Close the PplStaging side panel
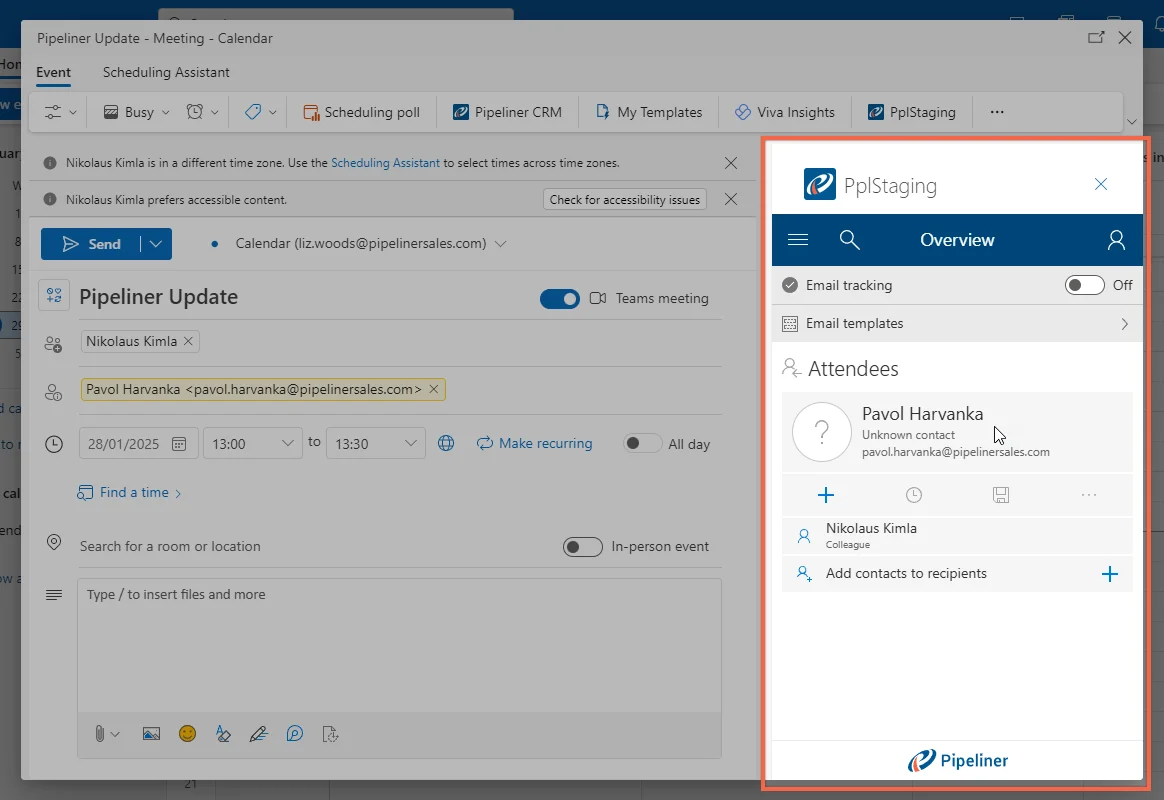Viewport: 1164px width, 800px height. point(1101,184)
